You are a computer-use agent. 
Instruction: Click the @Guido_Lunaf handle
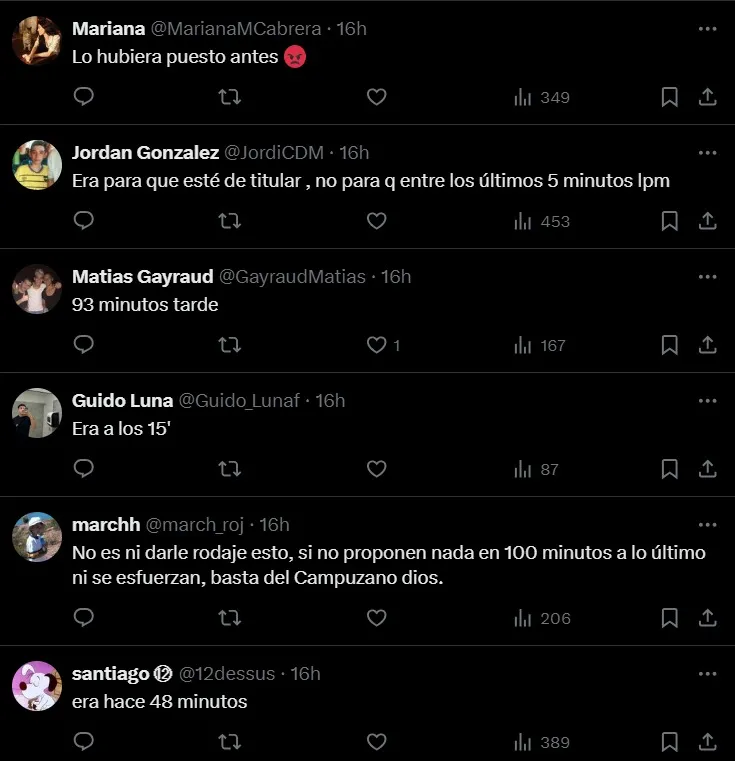click(x=240, y=401)
